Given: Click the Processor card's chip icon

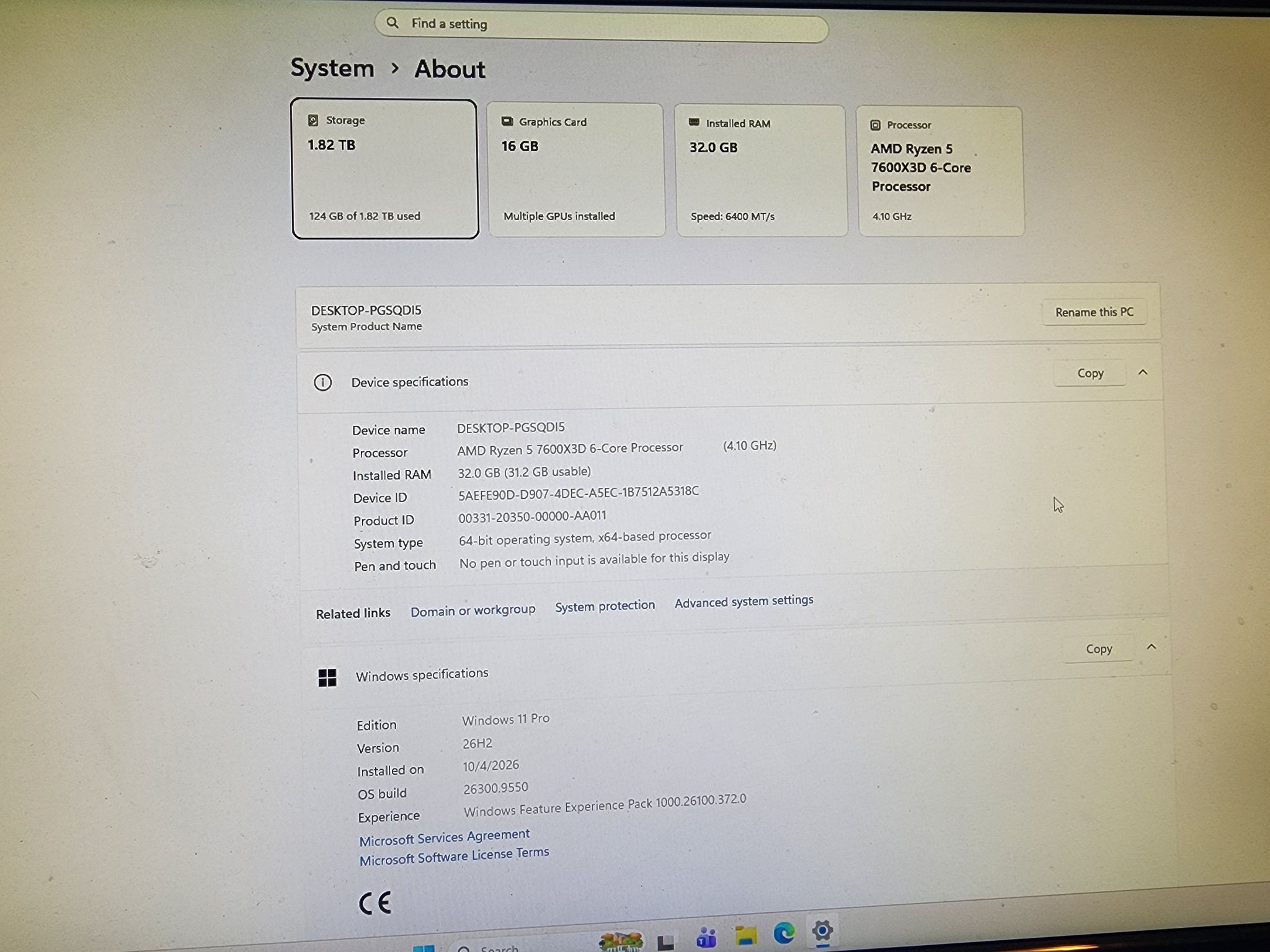Looking at the screenshot, I should click(875, 125).
